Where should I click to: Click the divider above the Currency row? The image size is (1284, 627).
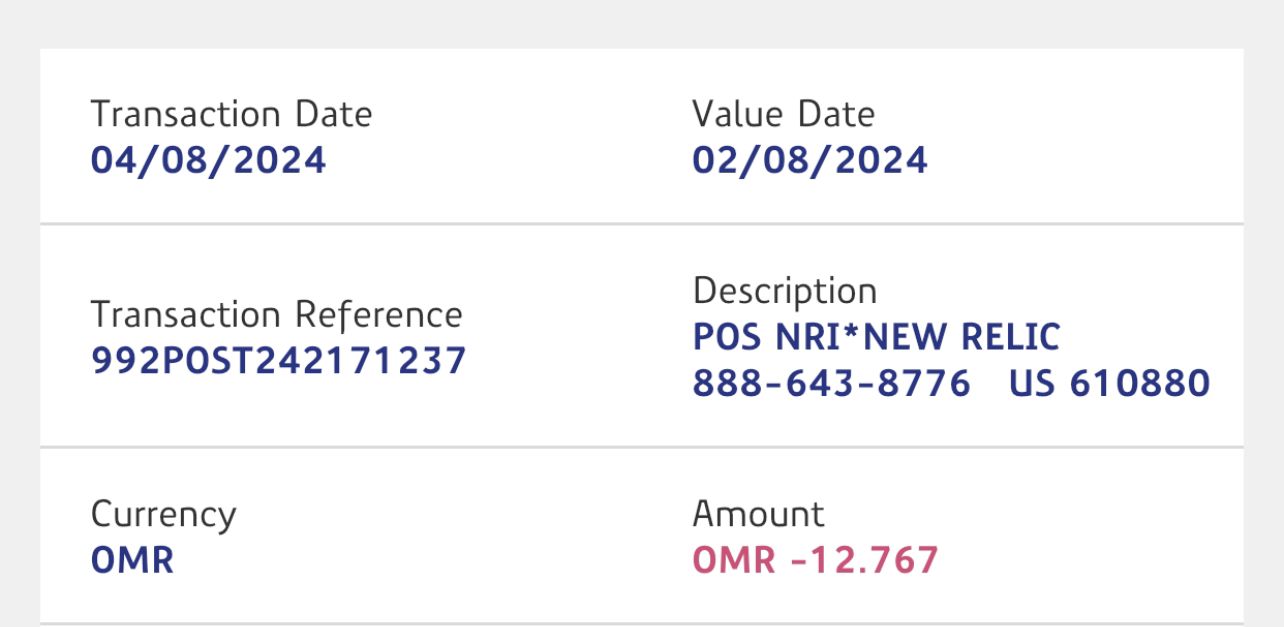coord(640,447)
